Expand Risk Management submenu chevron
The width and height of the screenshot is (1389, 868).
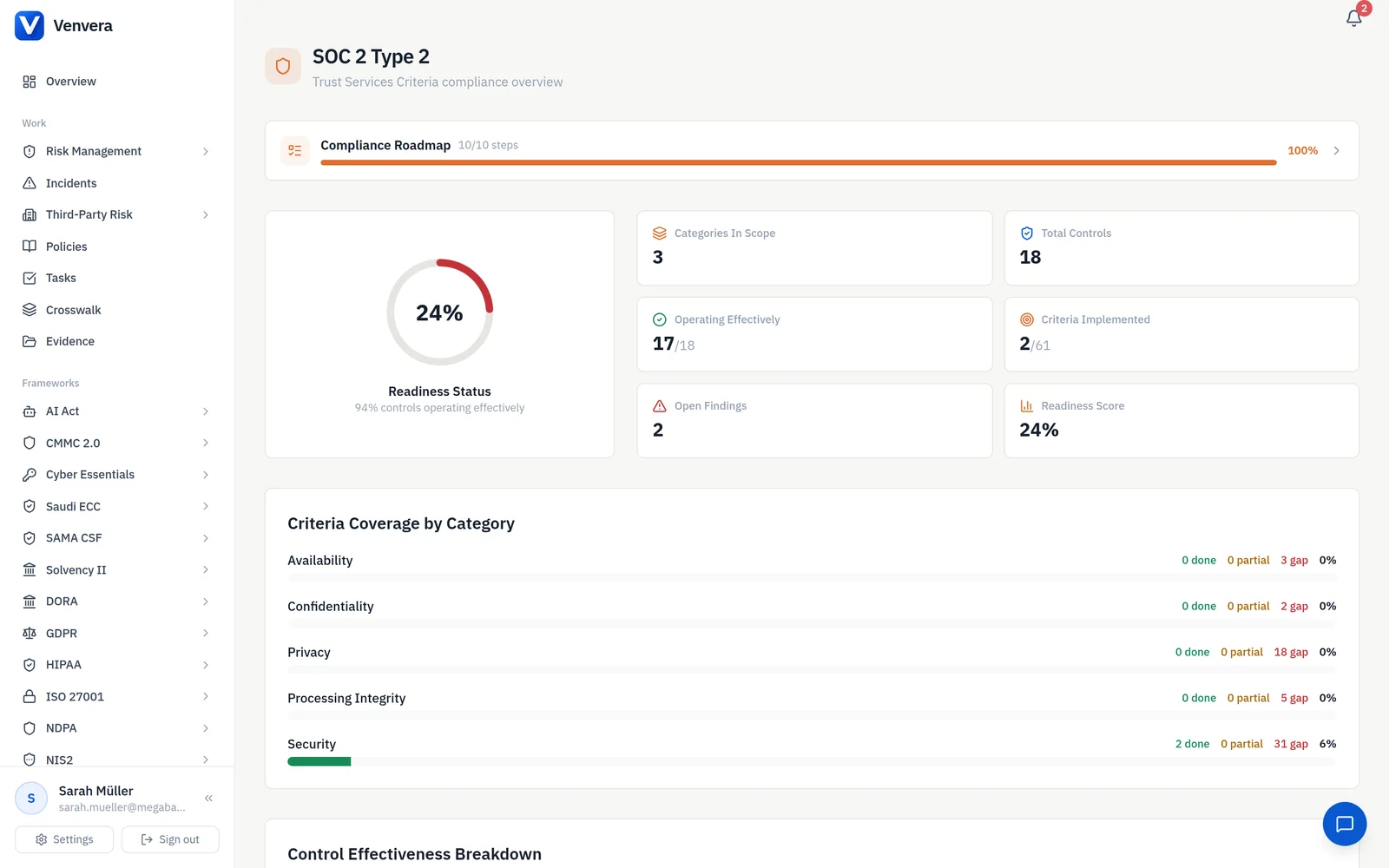[x=206, y=151]
